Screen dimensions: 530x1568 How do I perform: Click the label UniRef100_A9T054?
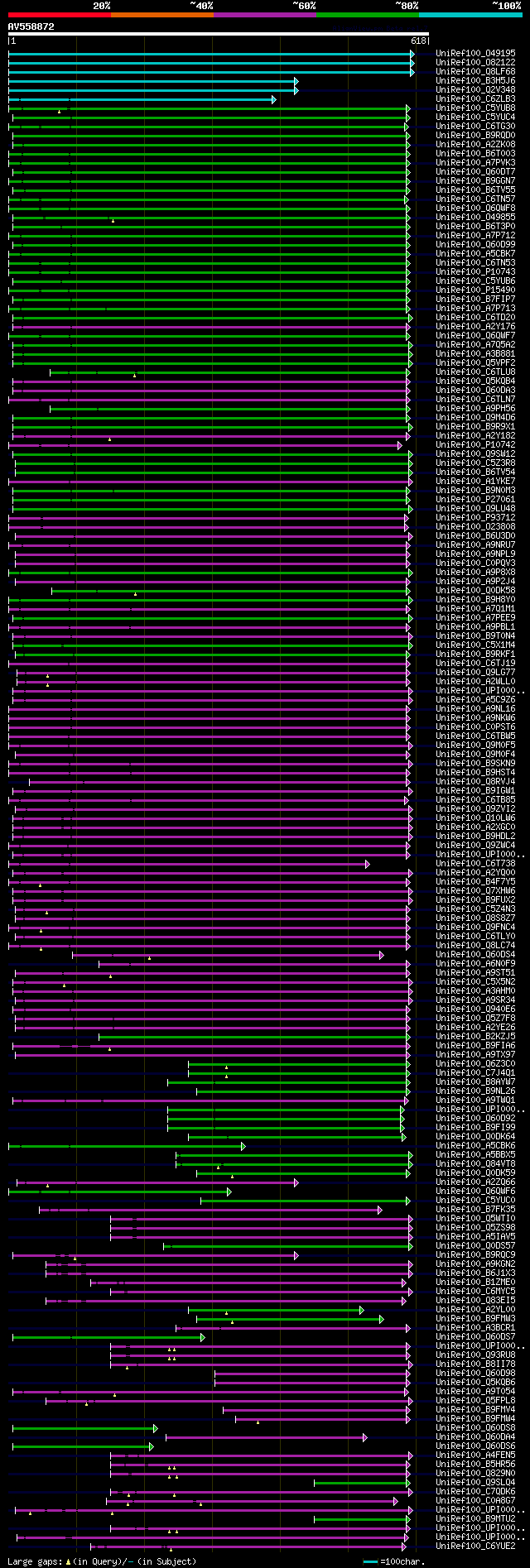coord(476,1391)
